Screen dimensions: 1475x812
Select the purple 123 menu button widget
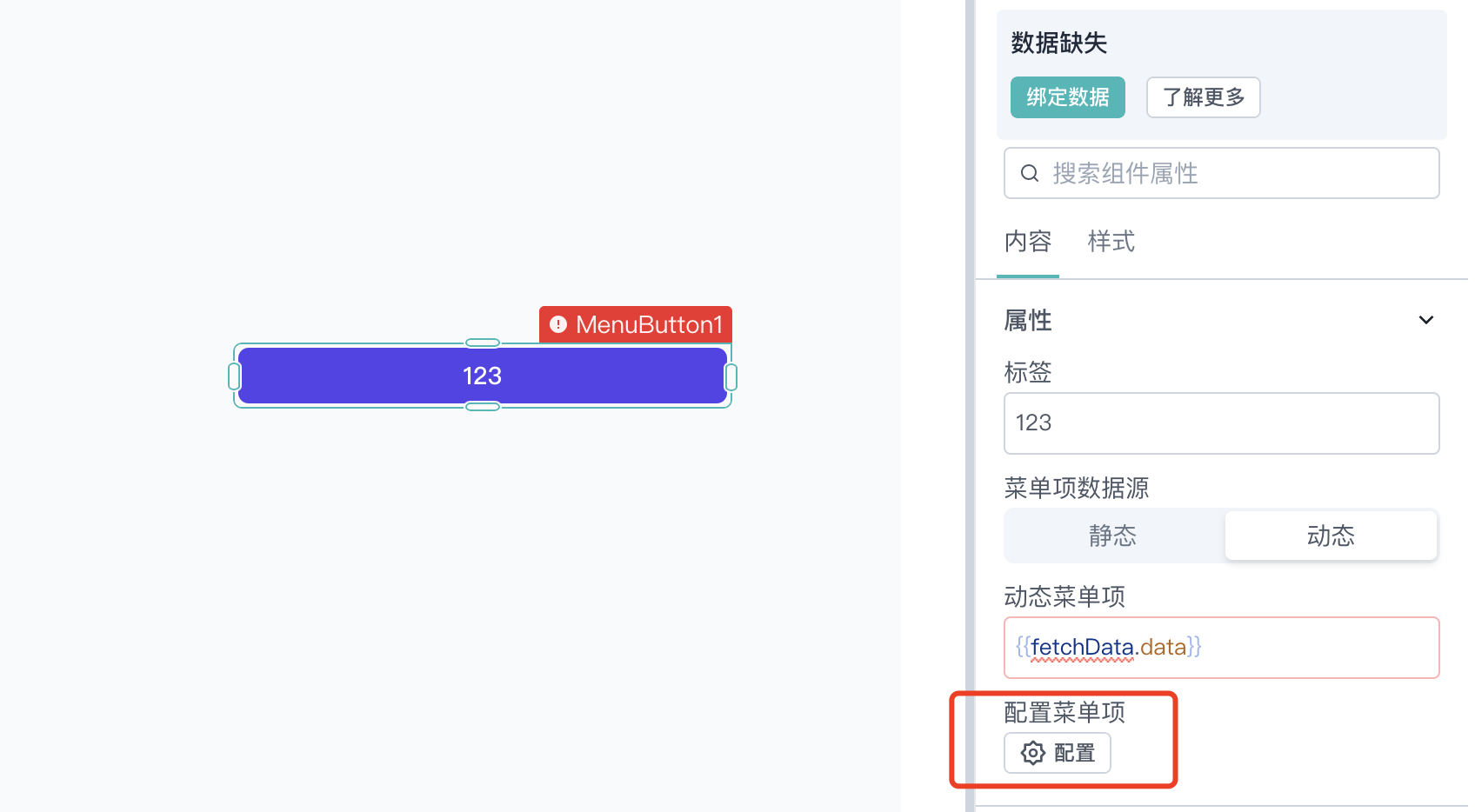point(483,376)
